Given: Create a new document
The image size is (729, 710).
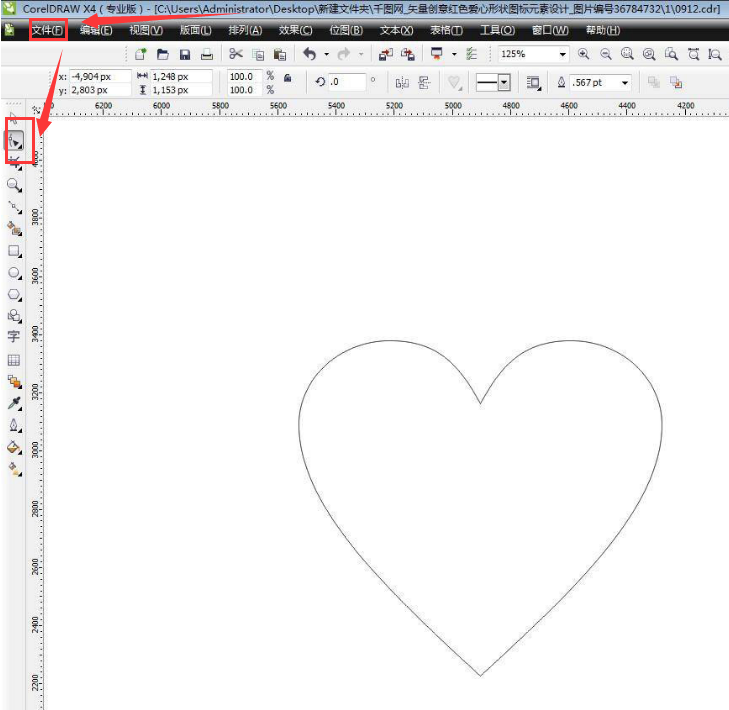Looking at the screenshot, I should point(140,54).
